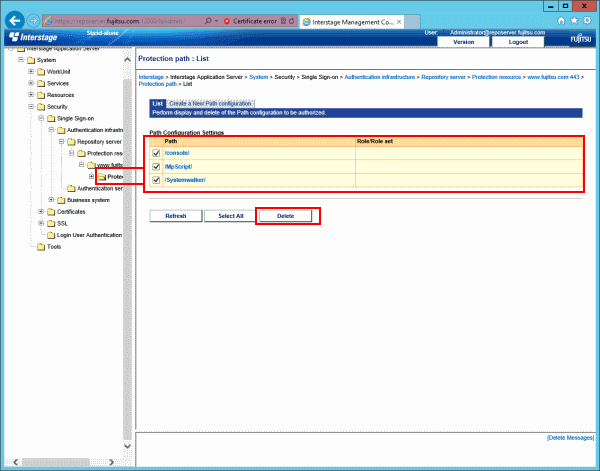Viewport: 600px width, 471px height.
Task: Click the tree panel scroll up arrow
Action: coord(127,59)
